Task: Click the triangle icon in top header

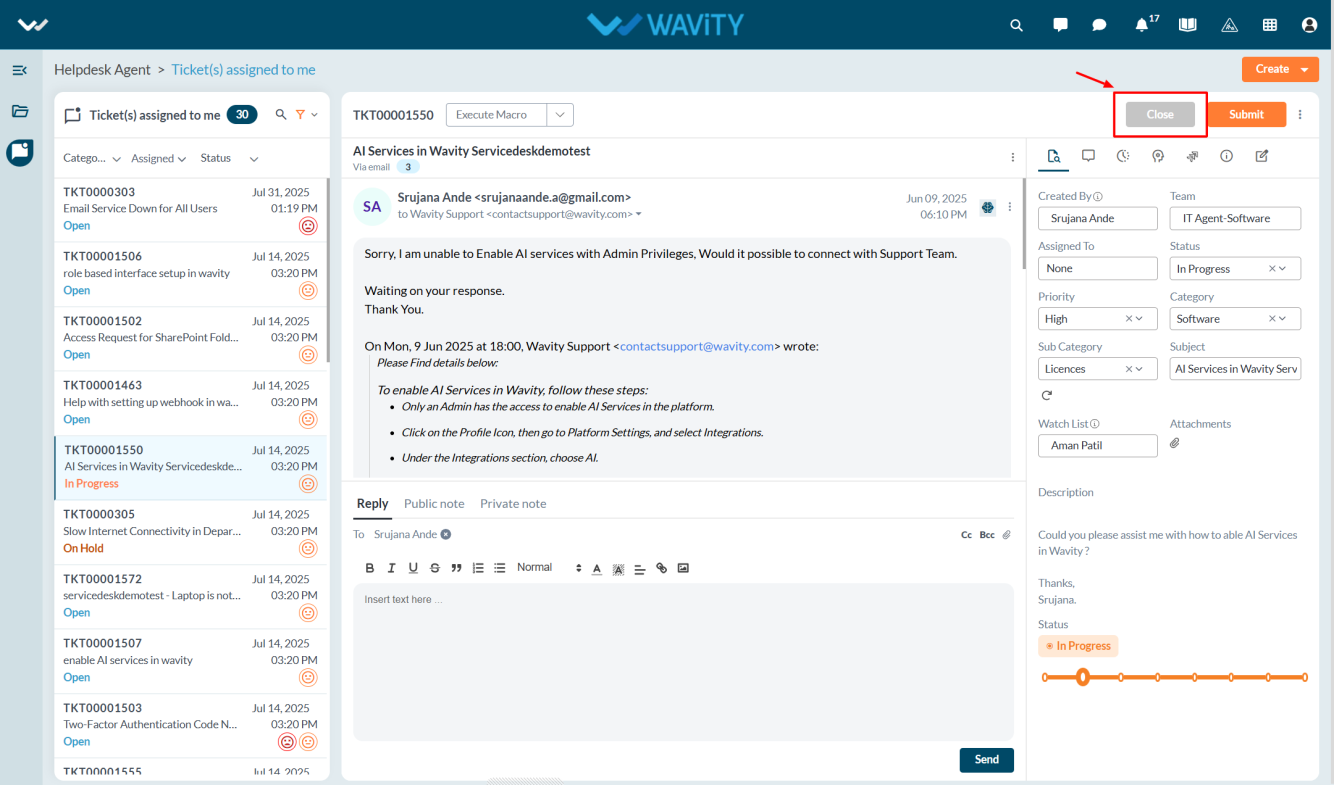Action: point(1230,25)
